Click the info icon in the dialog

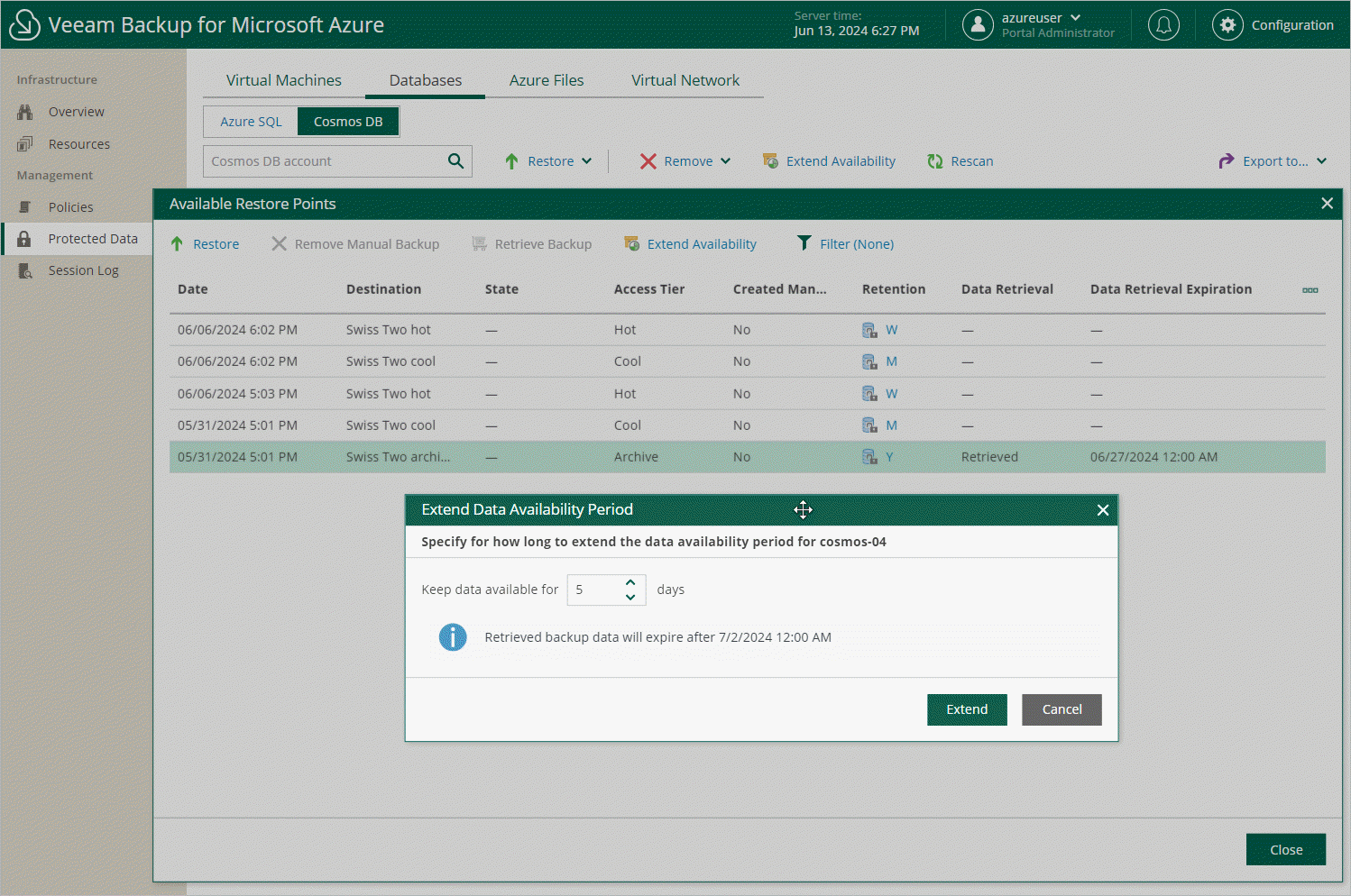pyautogui.click(x=453, y=637)
